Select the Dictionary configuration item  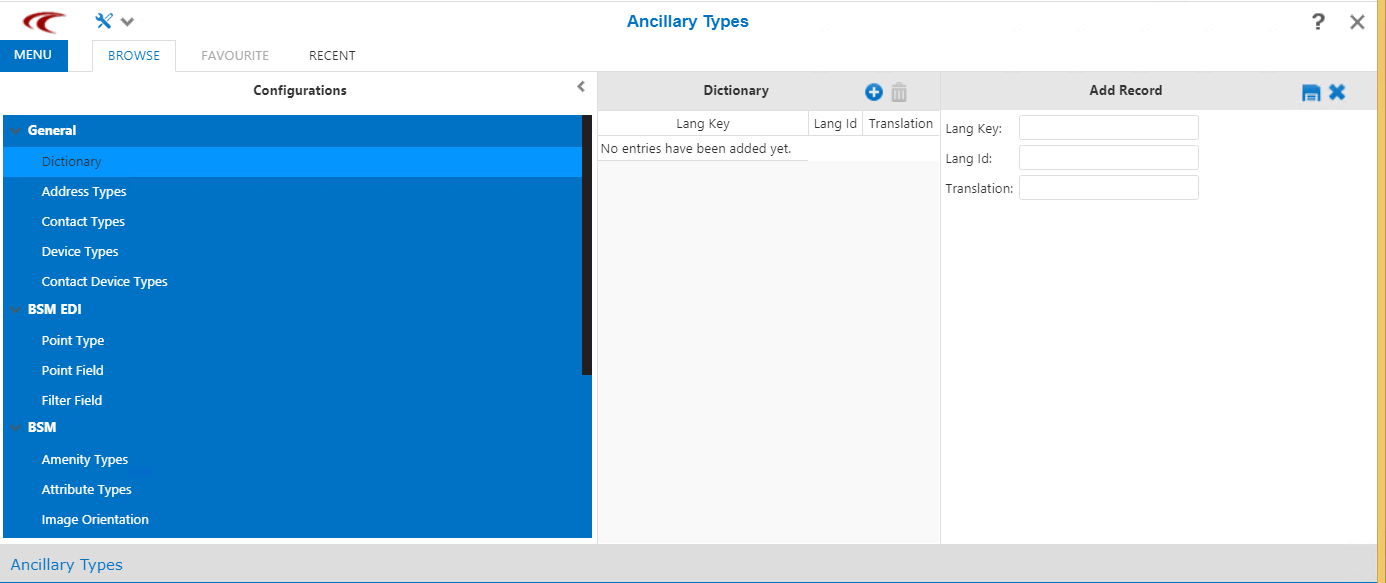pyautogui.click(x=71, y=161)
